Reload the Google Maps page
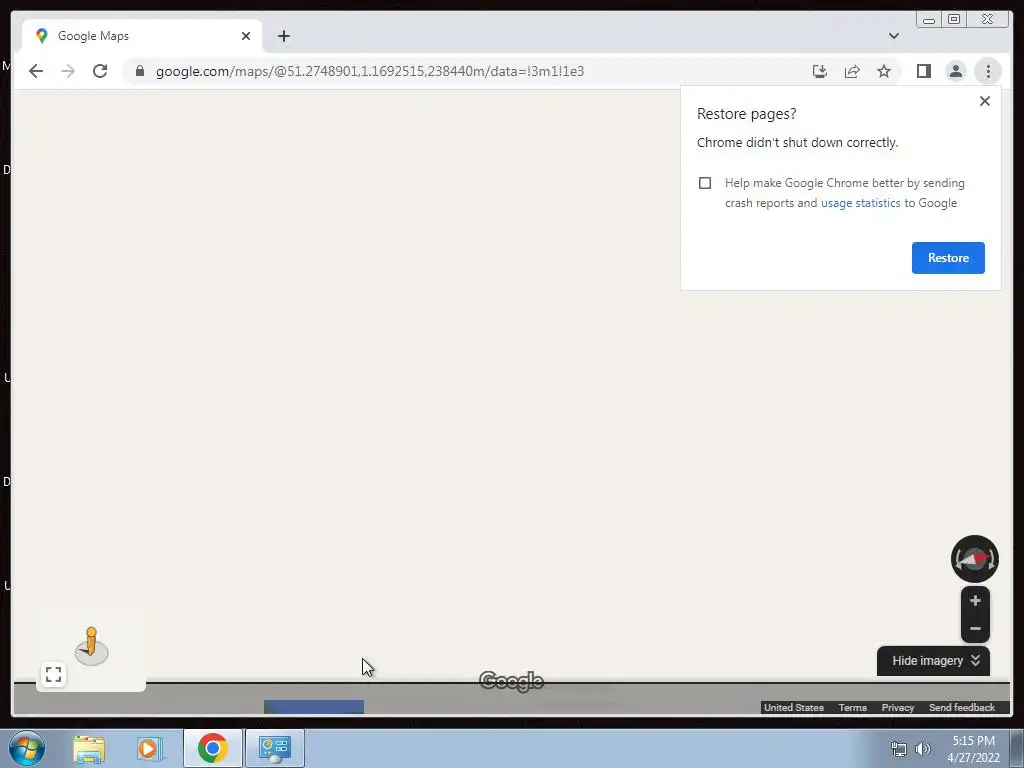This screenshot has height=768, width=1024. pos(100,71)
